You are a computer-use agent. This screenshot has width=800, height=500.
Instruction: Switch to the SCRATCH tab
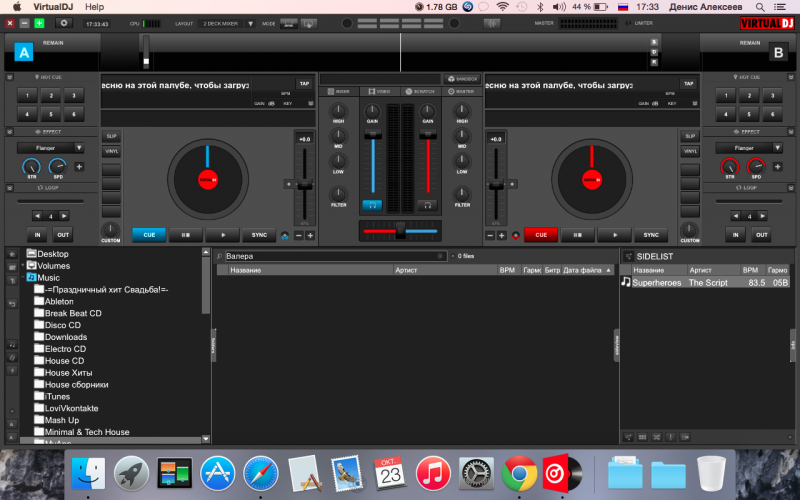tap(420, 91)
